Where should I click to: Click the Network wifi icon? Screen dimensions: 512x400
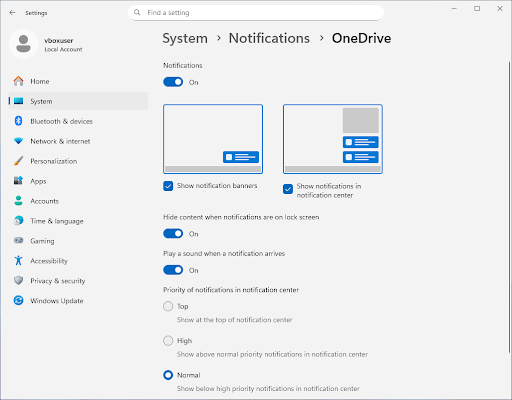[19, 141]
